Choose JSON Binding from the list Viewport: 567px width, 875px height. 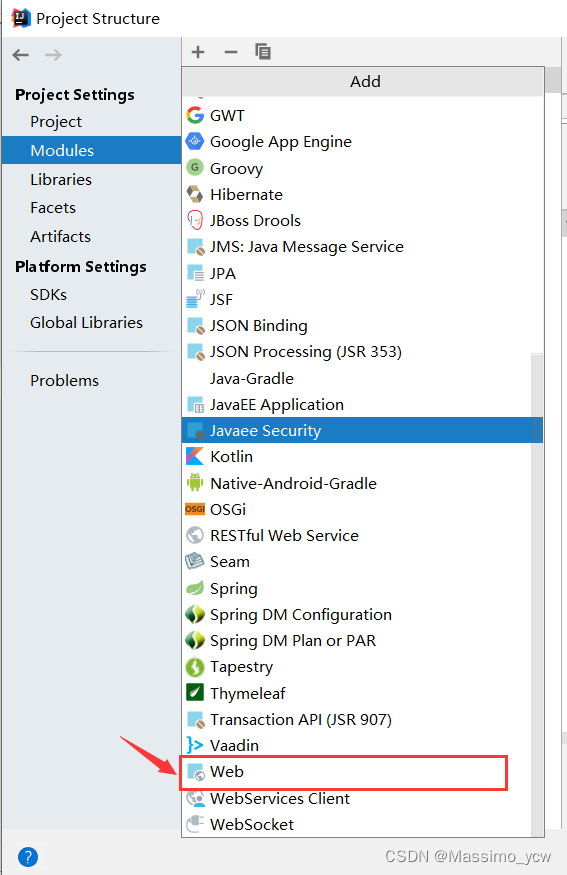(362, 325)
